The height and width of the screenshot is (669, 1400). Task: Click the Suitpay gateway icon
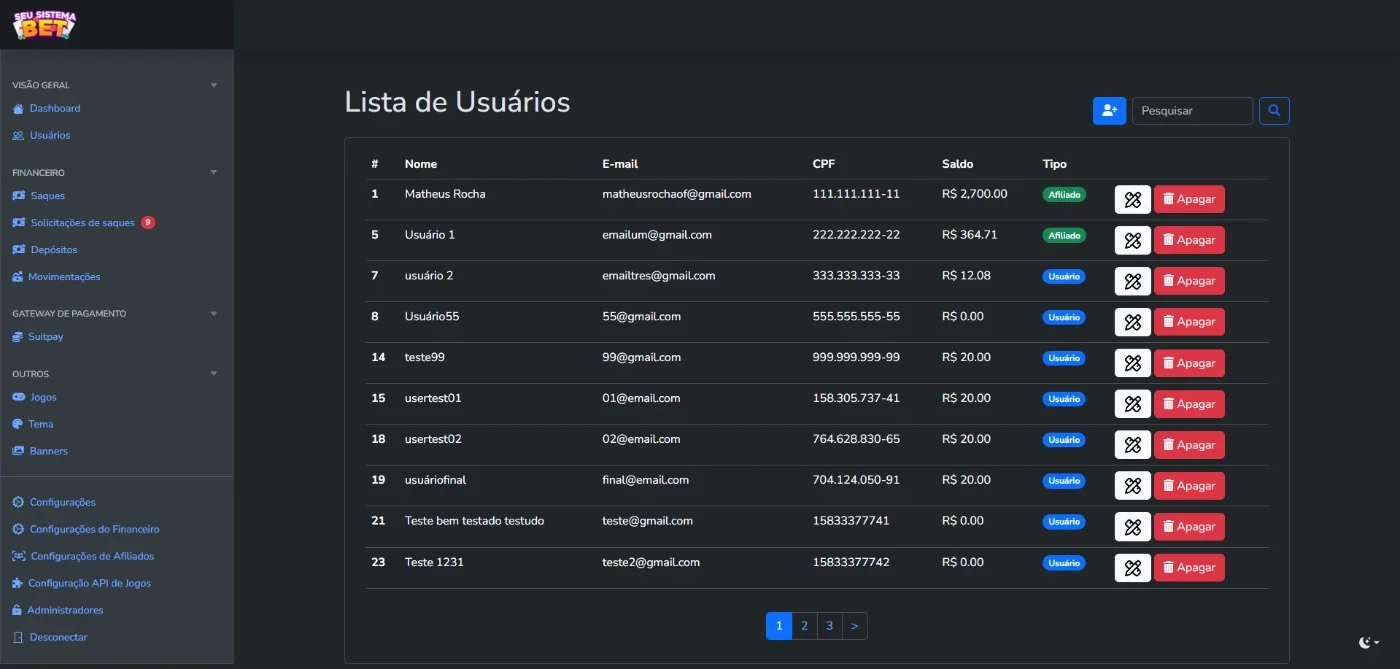[x=18, y=337]
